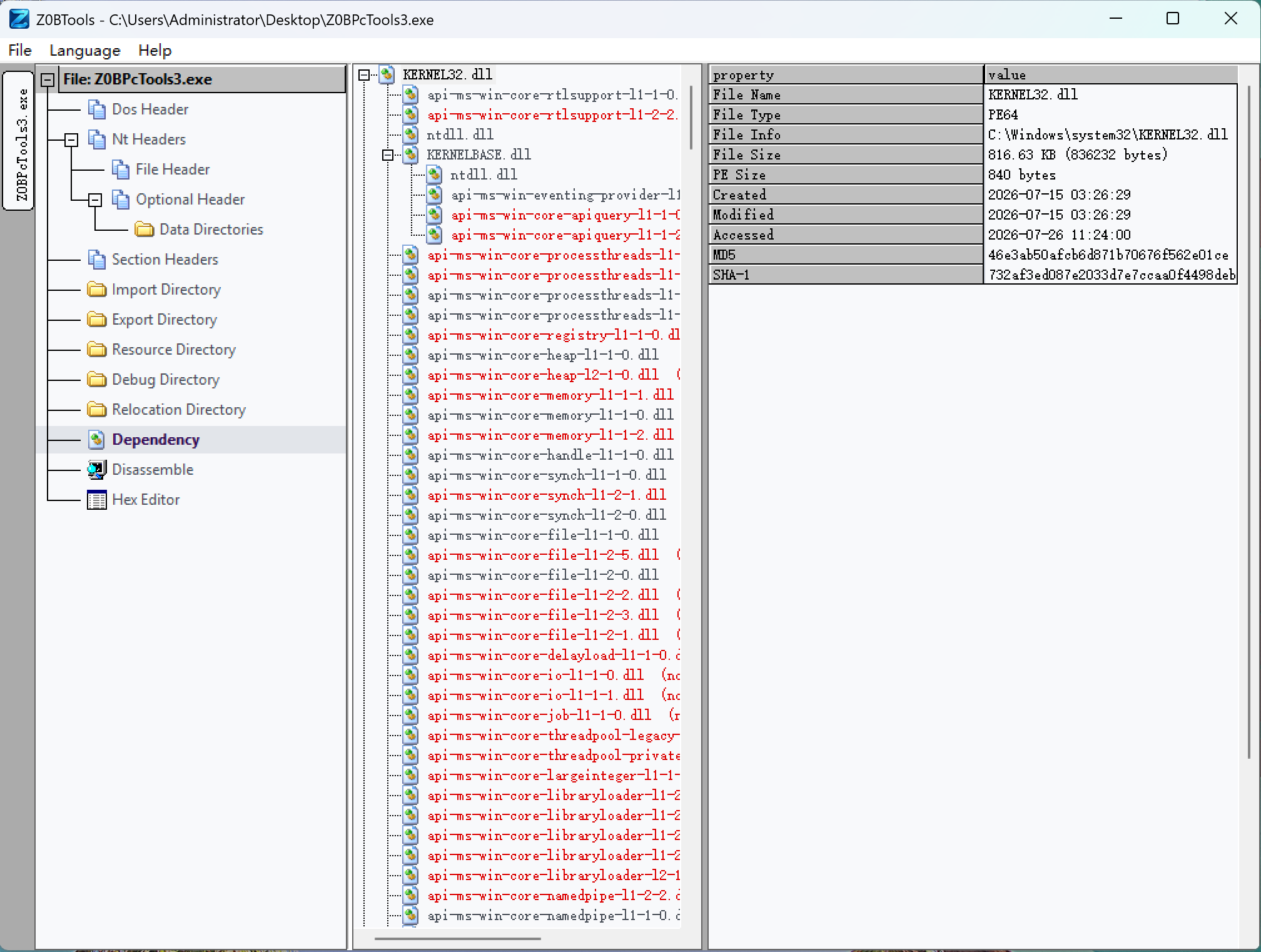The height and width of the screenshot is (952, 1261).
Task: Click the Debug Directory folder icon
Action: (97, 380)
